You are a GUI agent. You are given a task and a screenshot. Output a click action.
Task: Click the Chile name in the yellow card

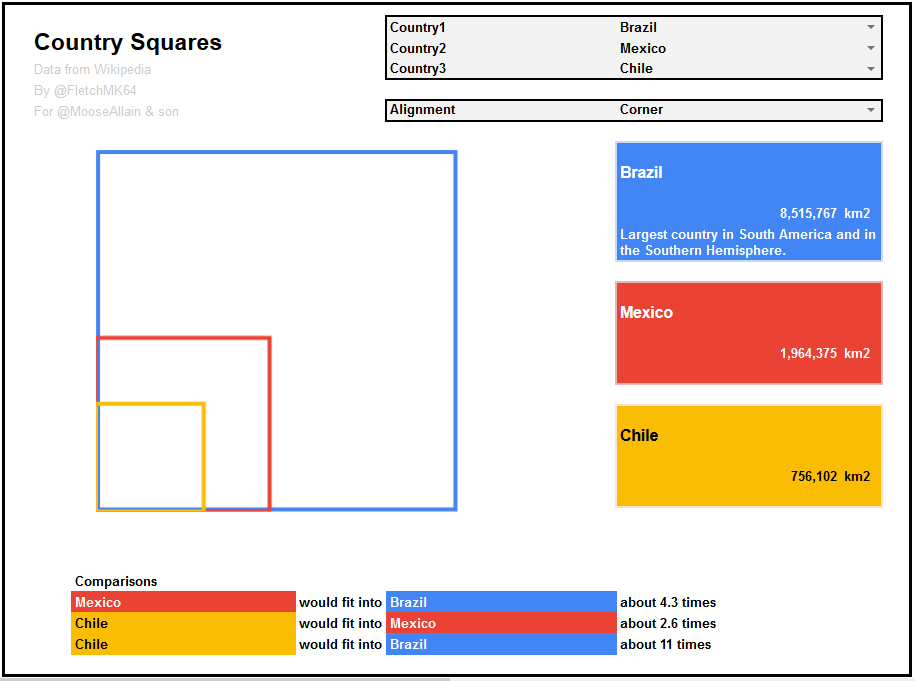[x=639, y=436]
